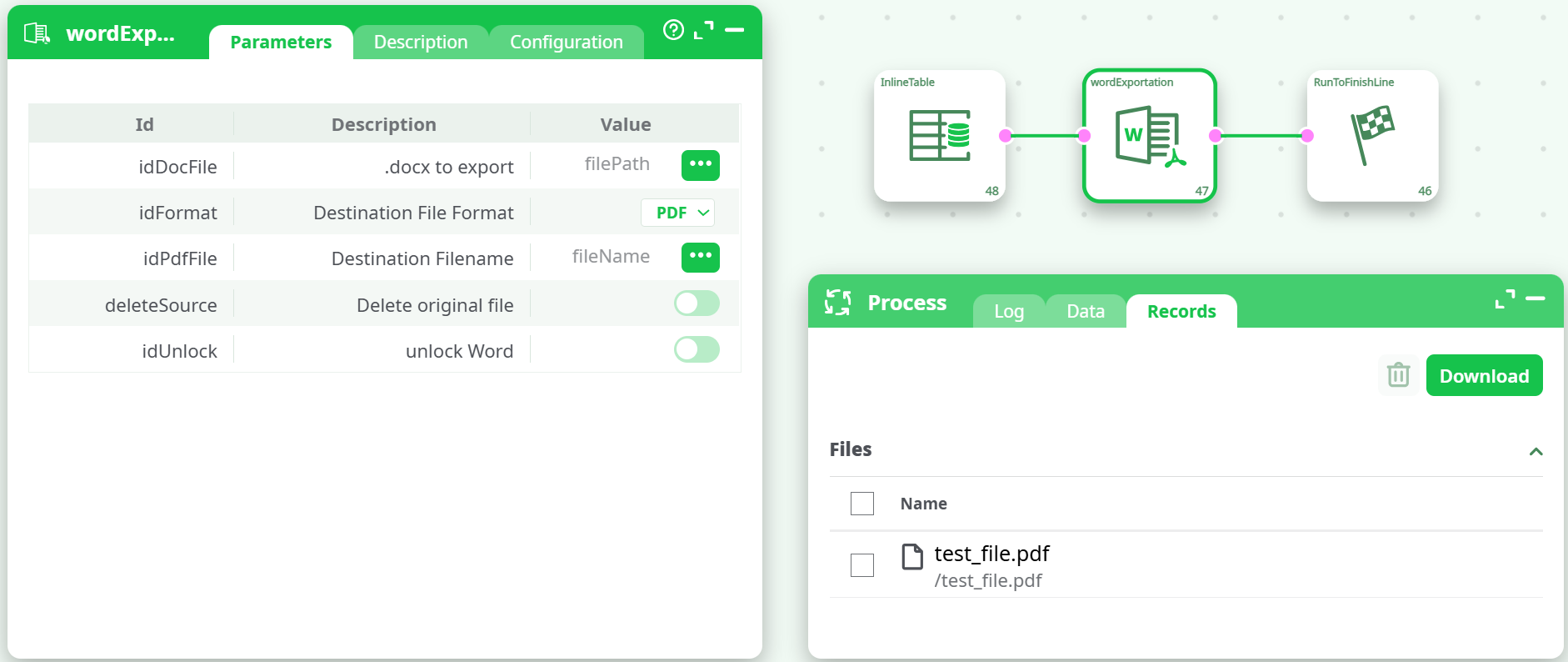Click the fileName value field

point(610,257)
